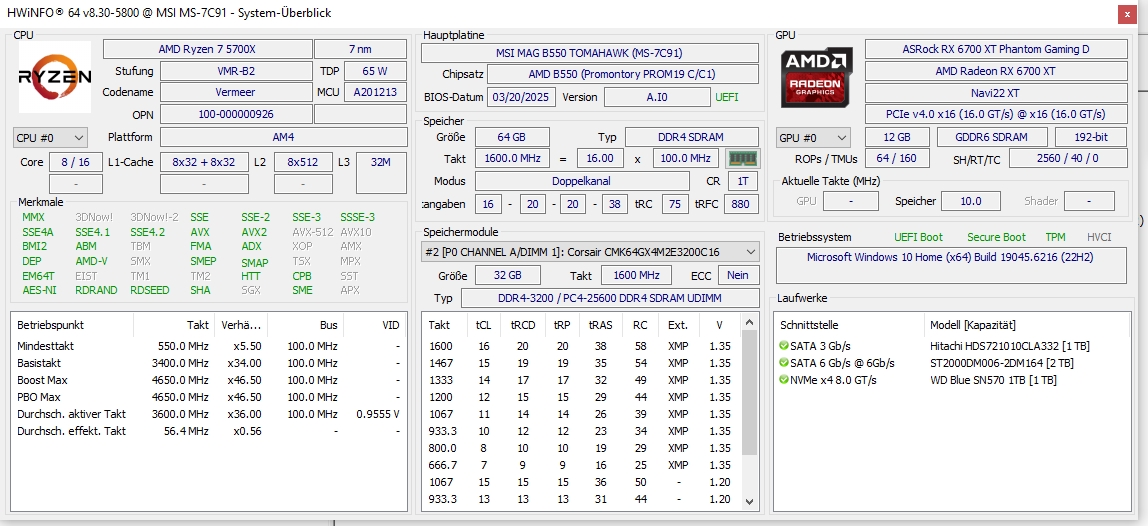The height and width of the screenshot is (526, 1148).
Task: Click the UEFI Boot indicator
Action: click(918, 237)
